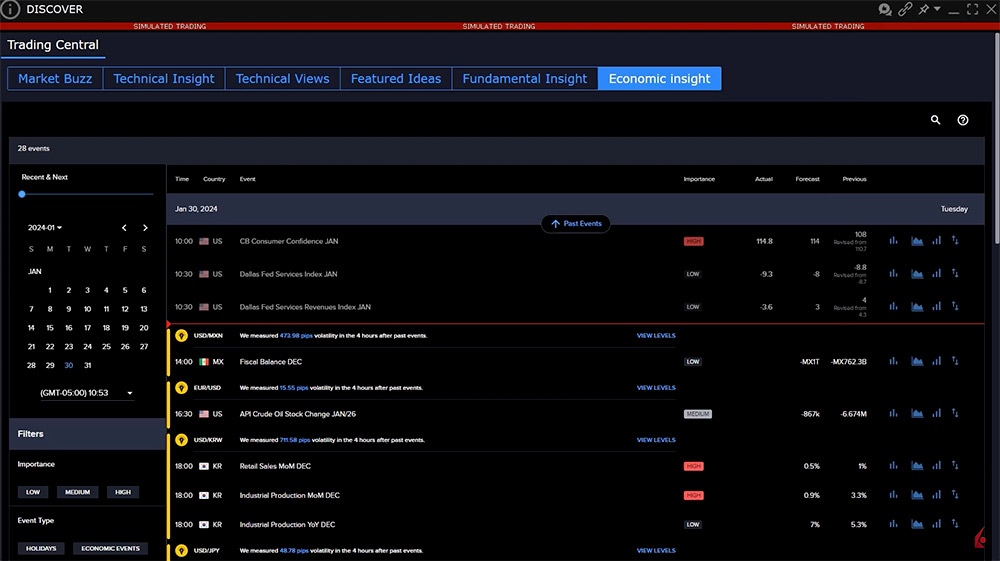This screenshot has width=1000, height=561.
Task: Open area chart icon for Dallas Fed Revenues Index
Action: pyautogui.click(x=917, y=307)
